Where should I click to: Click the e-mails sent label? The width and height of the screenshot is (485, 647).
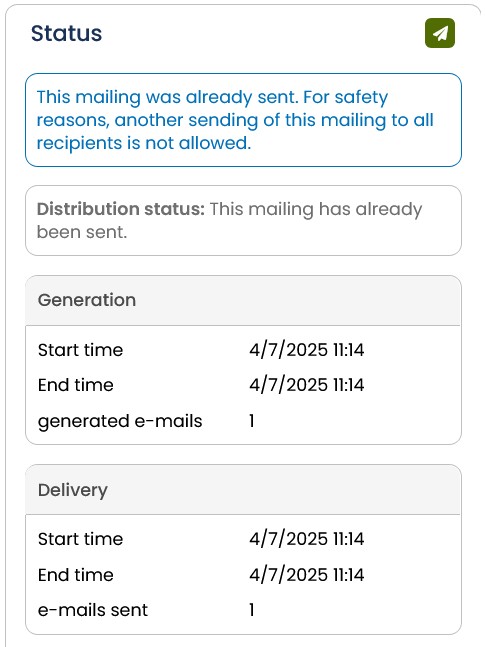pyautogui.click(x=92, y=610)
